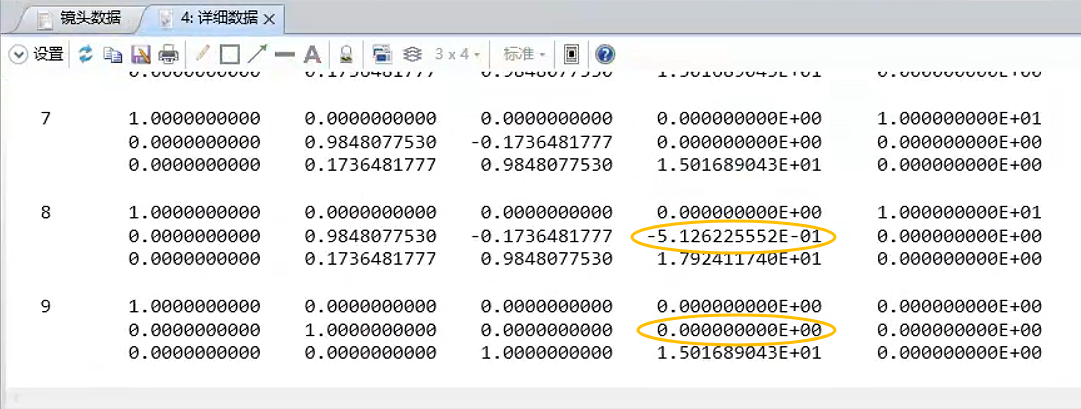Click the clone window icon
This screenshot has height=409, width=1081.
(381, 54)
